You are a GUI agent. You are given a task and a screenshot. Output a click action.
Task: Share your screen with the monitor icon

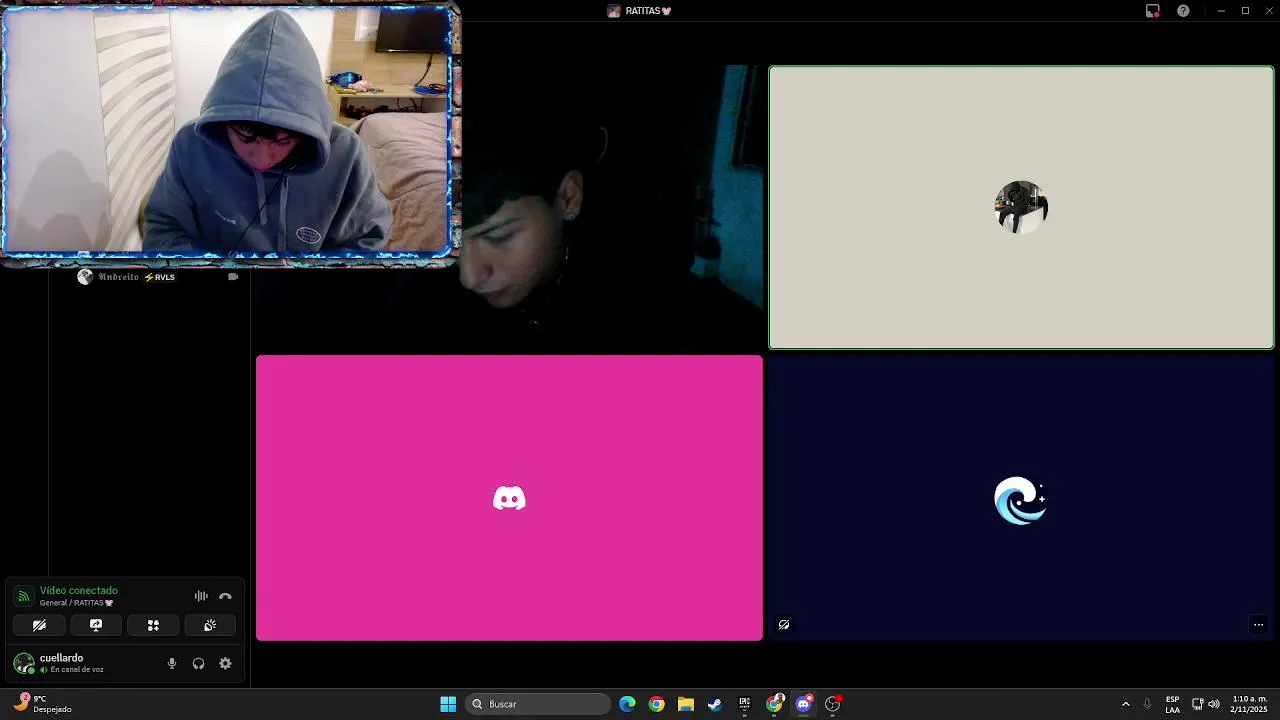click(x=96, y=625)
